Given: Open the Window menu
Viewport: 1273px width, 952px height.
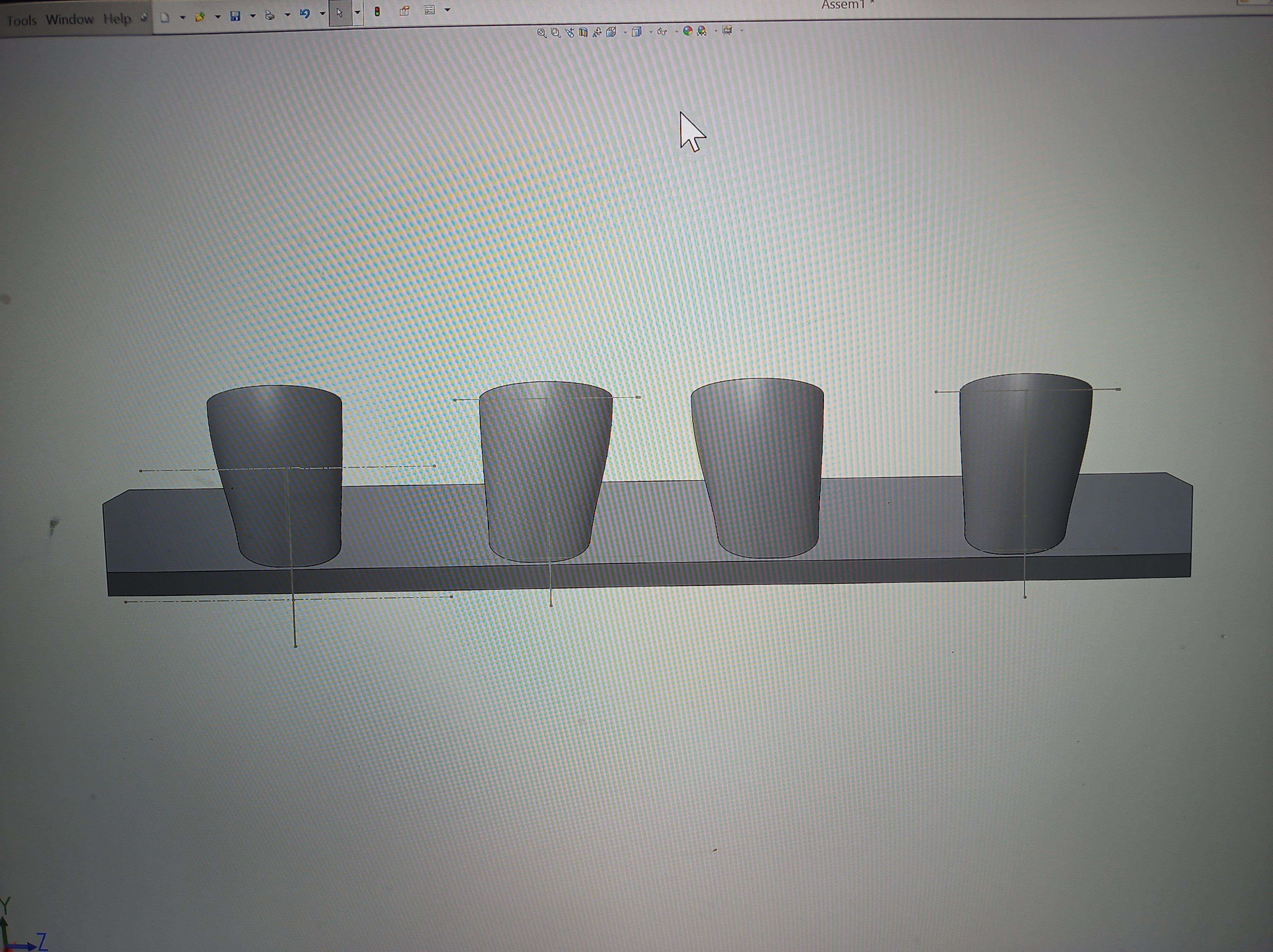Looking at the screenshot, I should coord(70,19).
